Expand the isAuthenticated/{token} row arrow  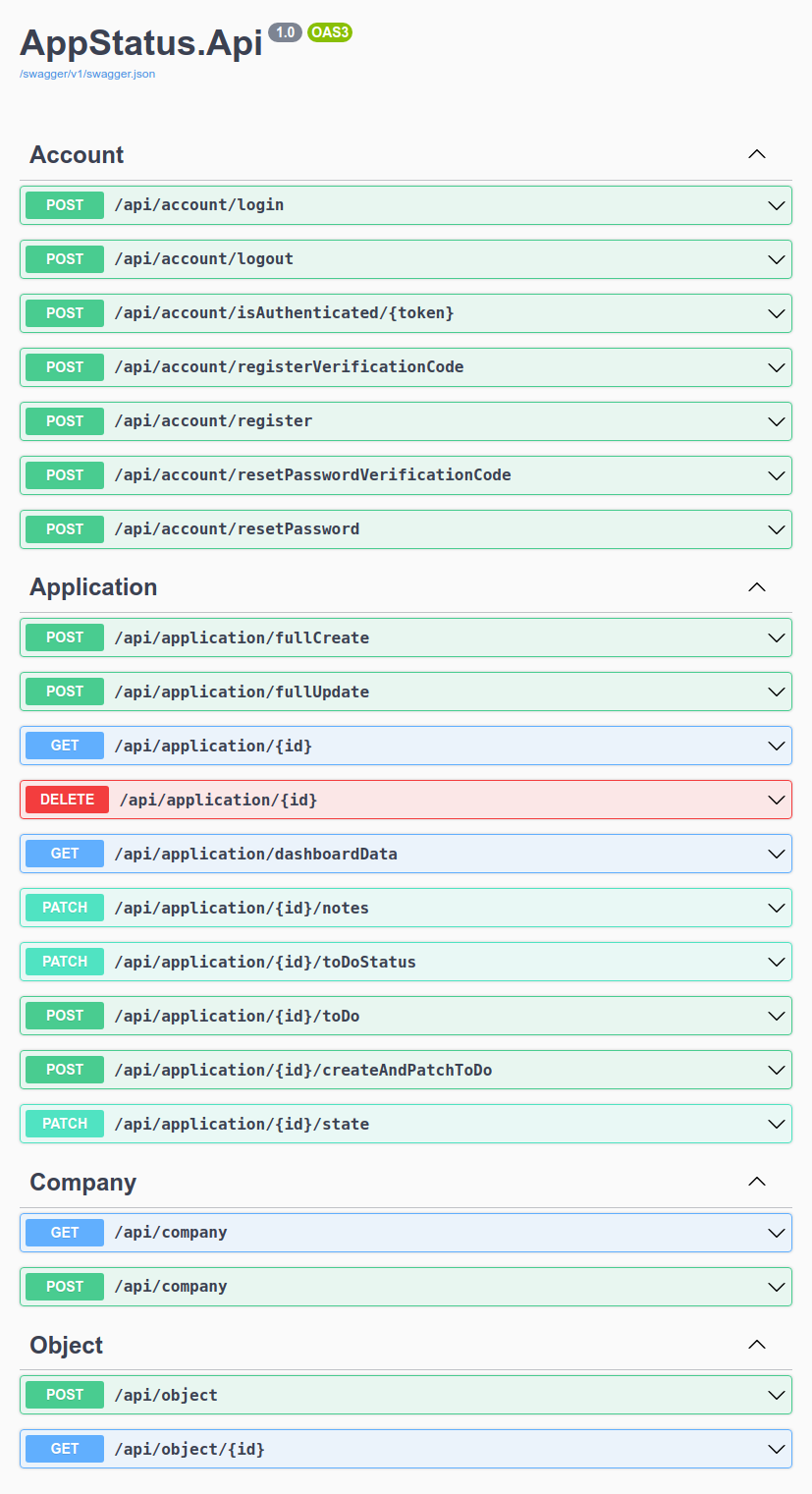coord(777,313)
